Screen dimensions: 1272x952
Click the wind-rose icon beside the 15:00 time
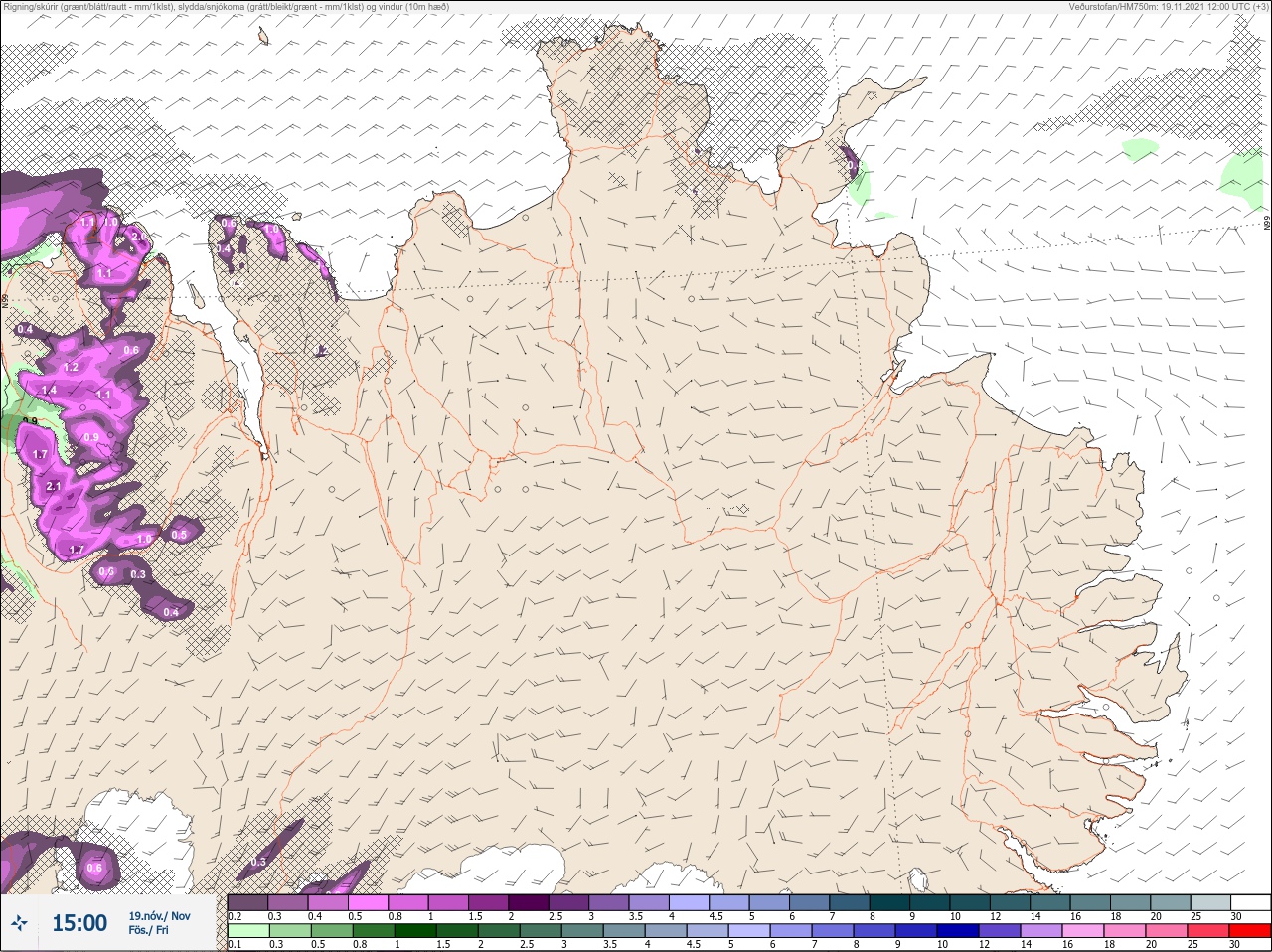coord(19,924)
